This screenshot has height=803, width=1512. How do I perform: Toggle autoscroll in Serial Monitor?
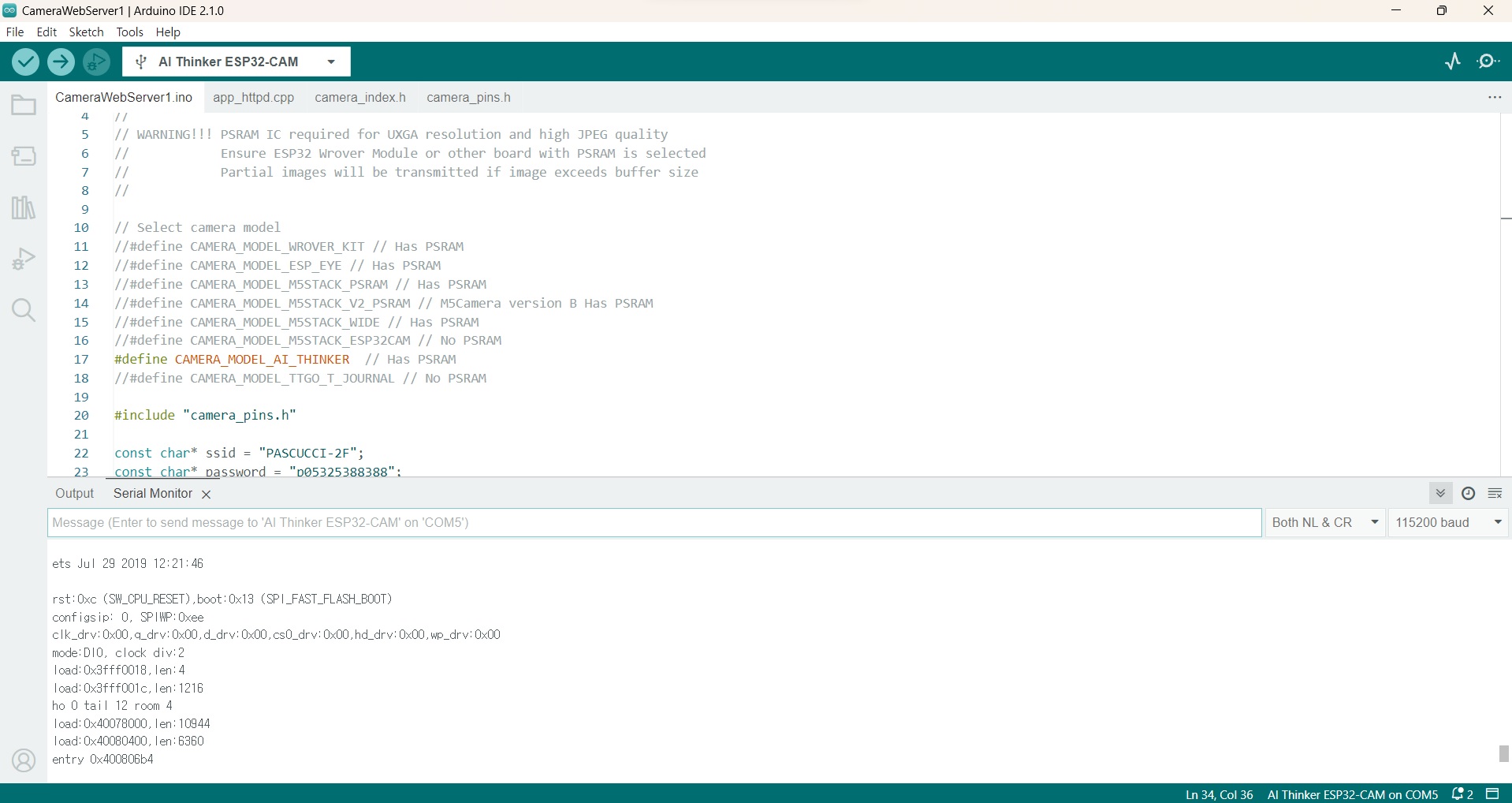pos(1441,494)
